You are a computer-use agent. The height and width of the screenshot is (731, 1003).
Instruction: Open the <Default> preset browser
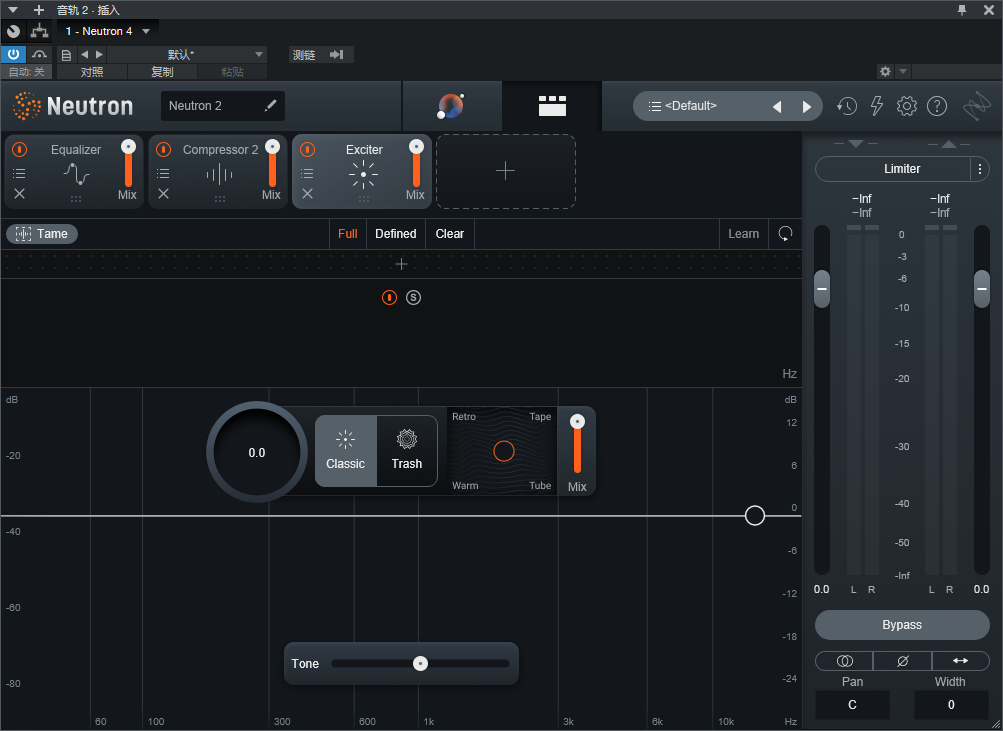(x=690, y=106)
